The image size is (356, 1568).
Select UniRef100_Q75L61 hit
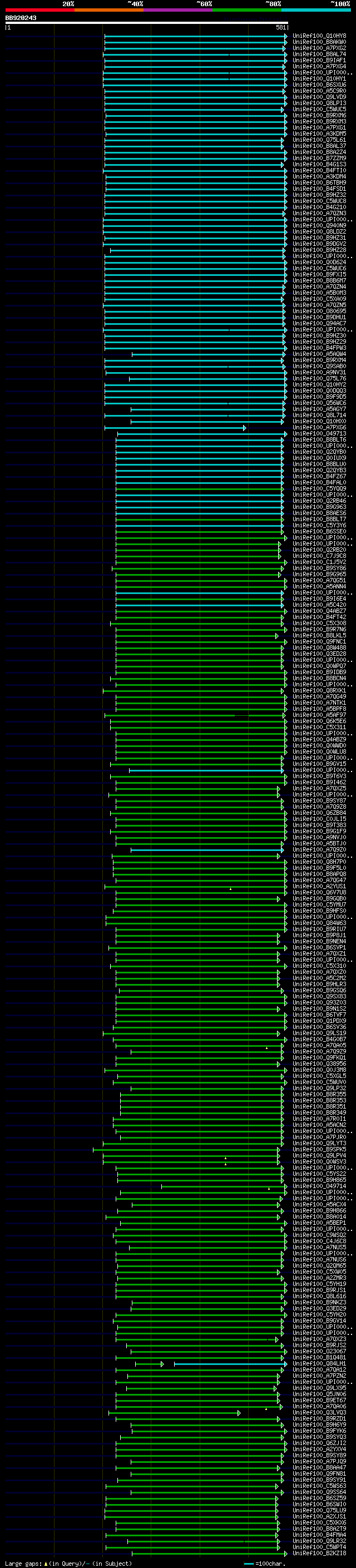[x=319, y=140]
